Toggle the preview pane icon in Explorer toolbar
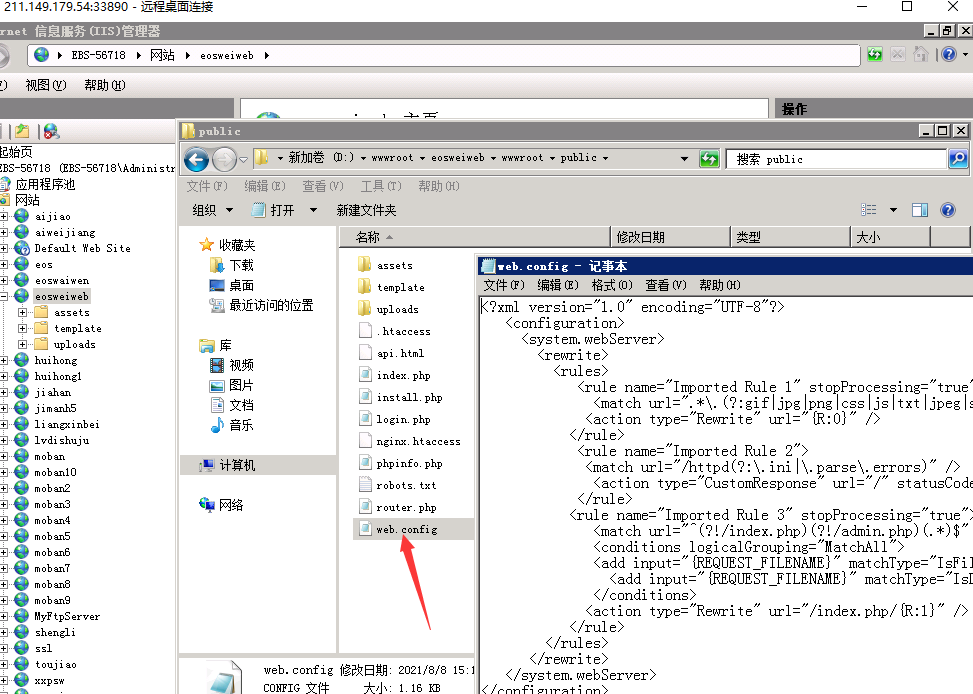Viewport: 973px width, 694px height. [920, 210]
